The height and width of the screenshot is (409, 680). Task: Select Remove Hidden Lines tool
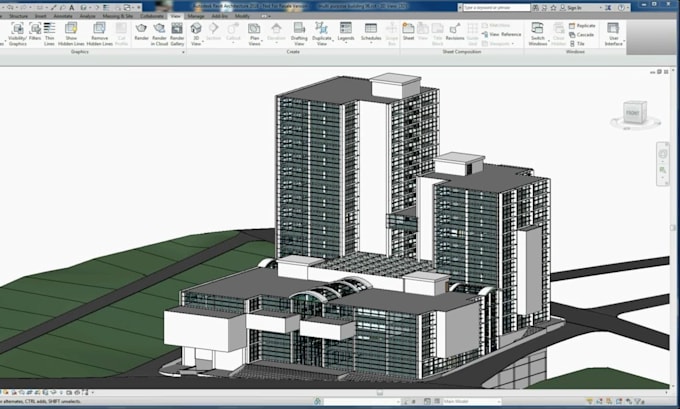tap(99, 34)
